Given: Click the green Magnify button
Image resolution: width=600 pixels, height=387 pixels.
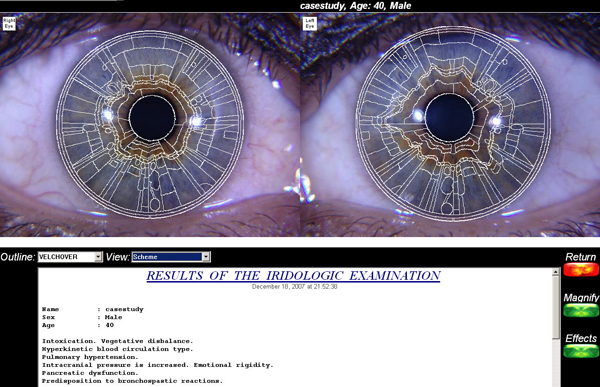Looking at the screenshot, I should point(580,310).
